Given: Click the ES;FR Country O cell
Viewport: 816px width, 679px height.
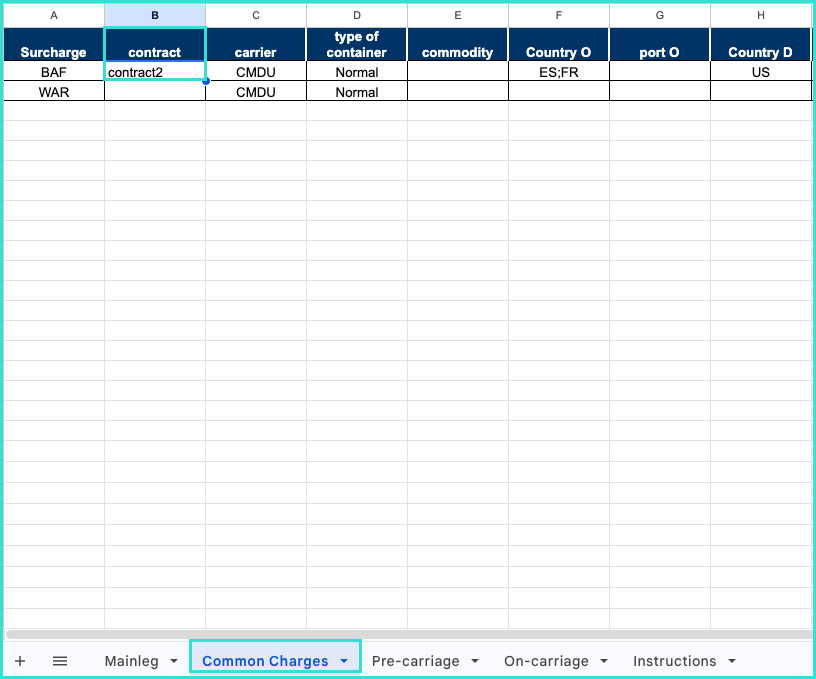Looking at the screenshot, I should [558, 72].
